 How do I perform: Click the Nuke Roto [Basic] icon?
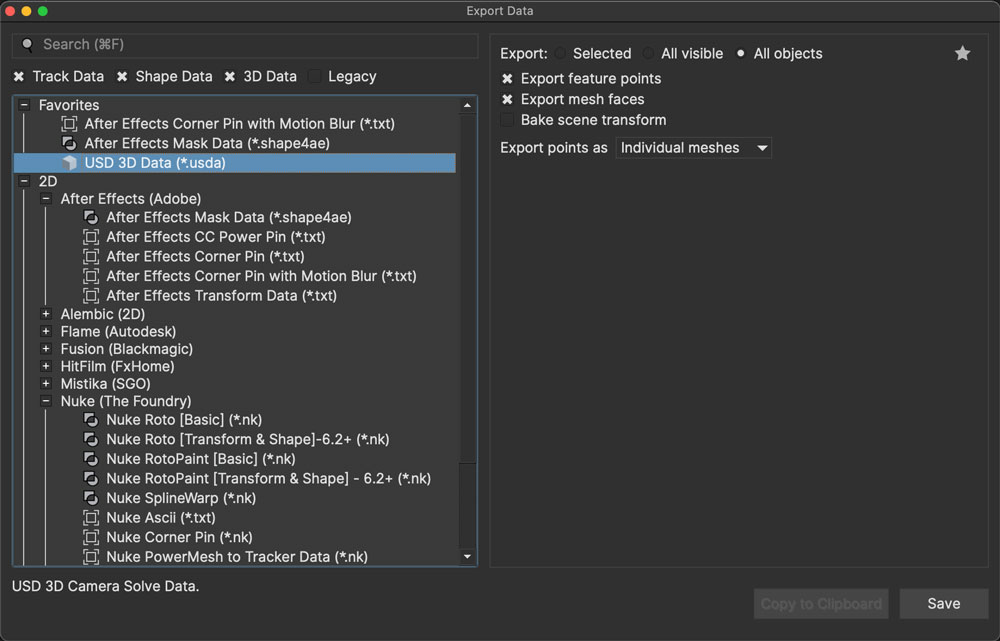(91, 420)
